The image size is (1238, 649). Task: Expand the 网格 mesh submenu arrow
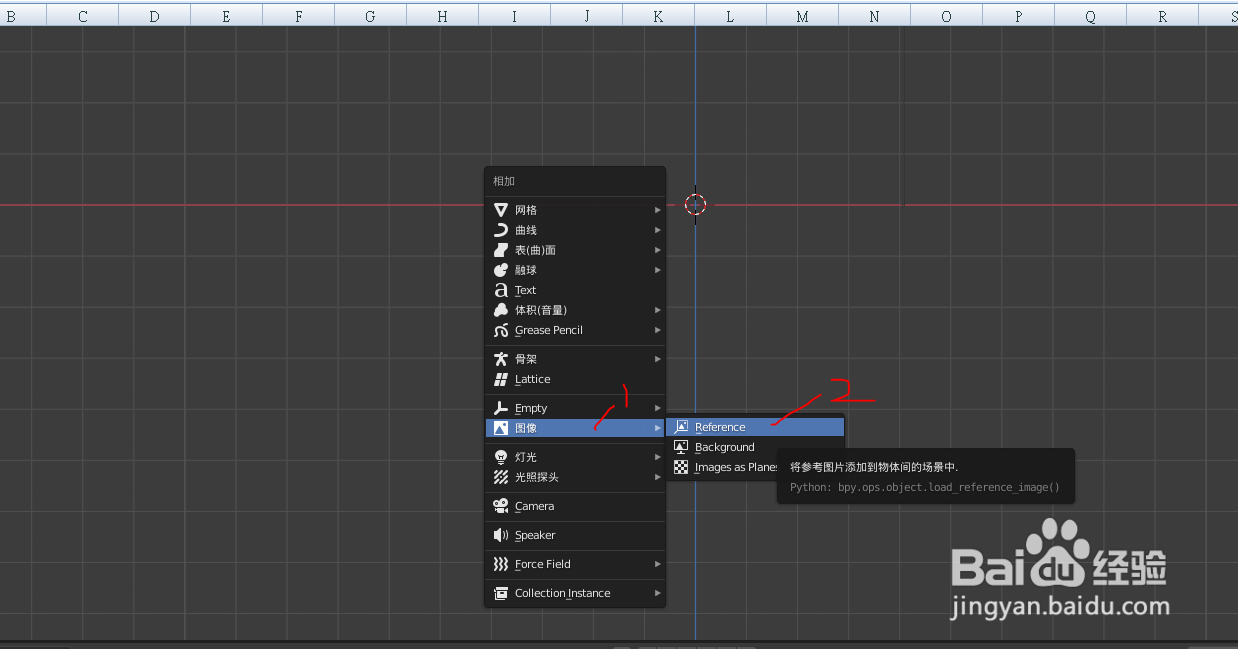point(657,210)
